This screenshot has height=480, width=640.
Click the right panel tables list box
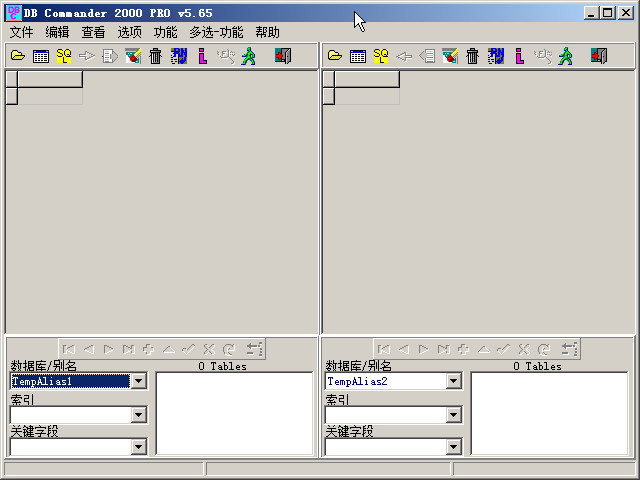point(549,413)
